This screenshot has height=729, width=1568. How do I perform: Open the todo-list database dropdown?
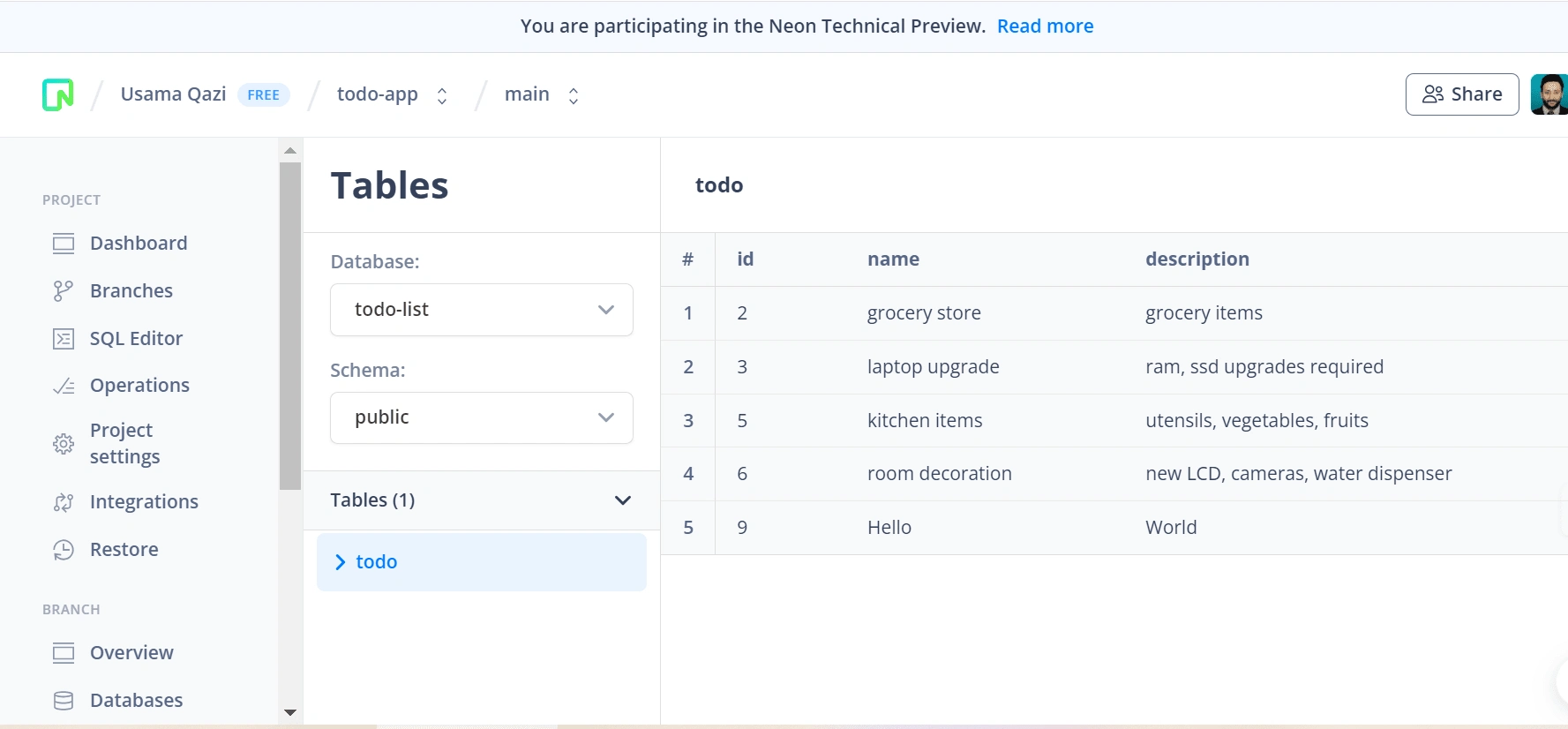tap(482, 310)
